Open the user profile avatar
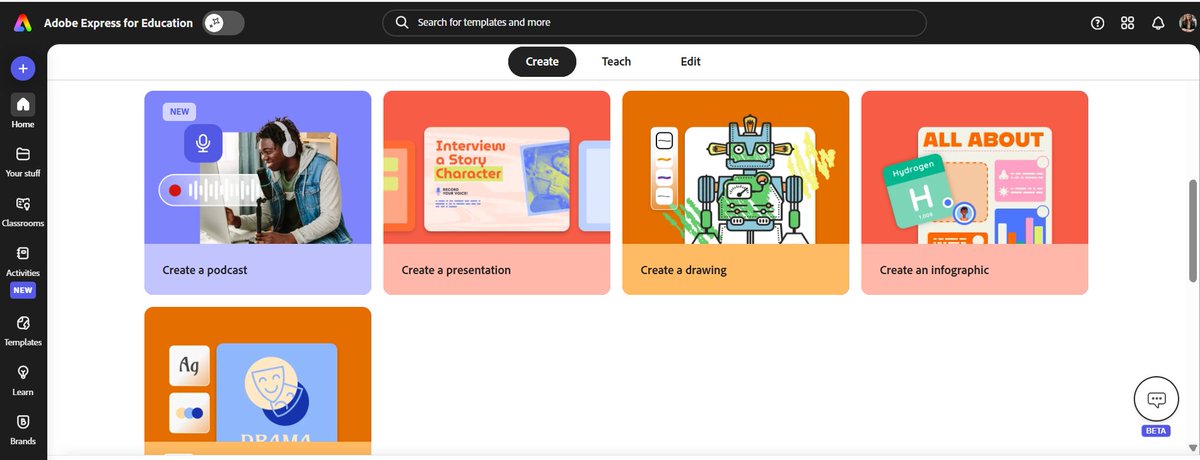The image size is (1200, 460). pyautogui.click(x=1186, y=23)
